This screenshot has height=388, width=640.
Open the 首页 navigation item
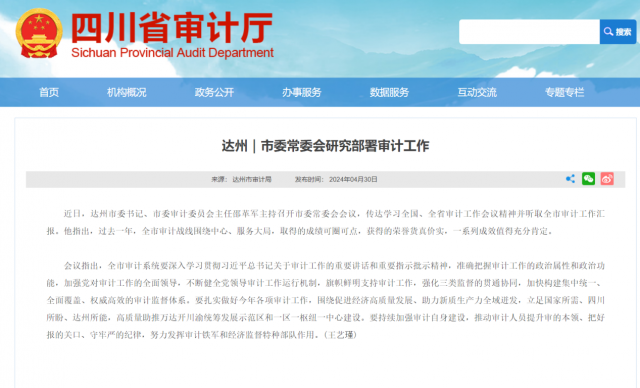coord(49,92)
